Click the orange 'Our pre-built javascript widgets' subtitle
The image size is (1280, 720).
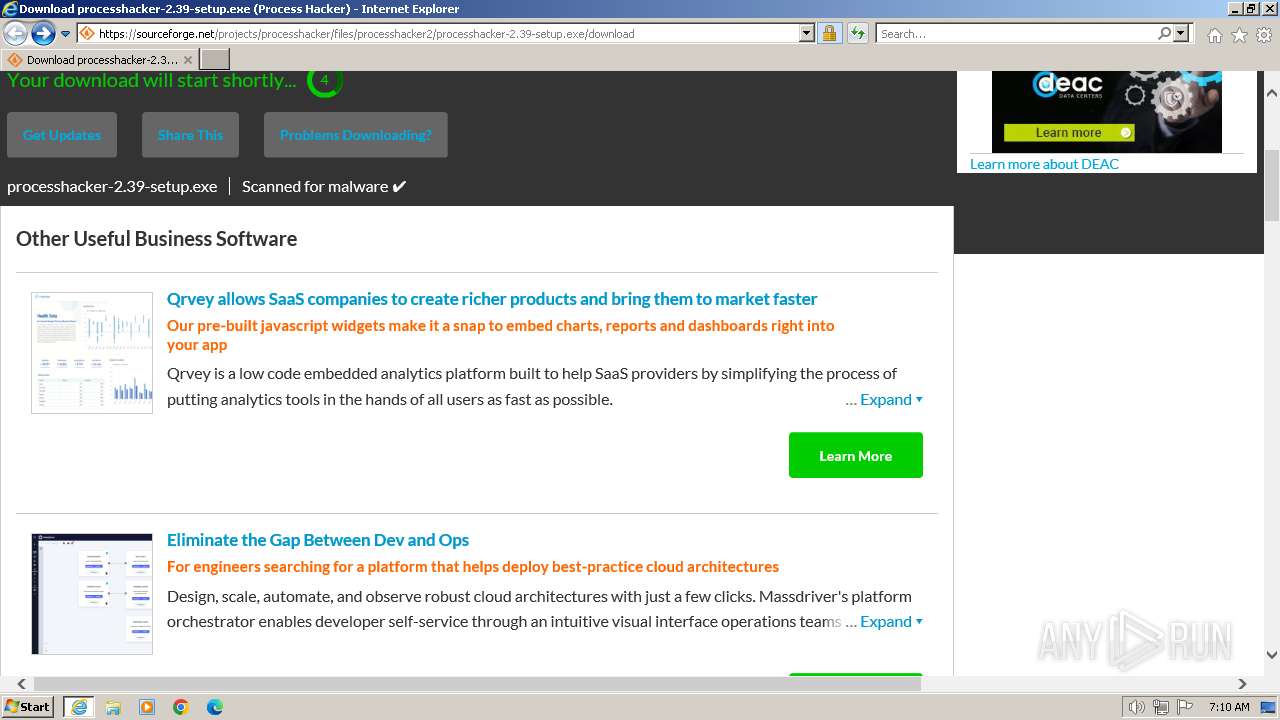click(x=500, y=335)
